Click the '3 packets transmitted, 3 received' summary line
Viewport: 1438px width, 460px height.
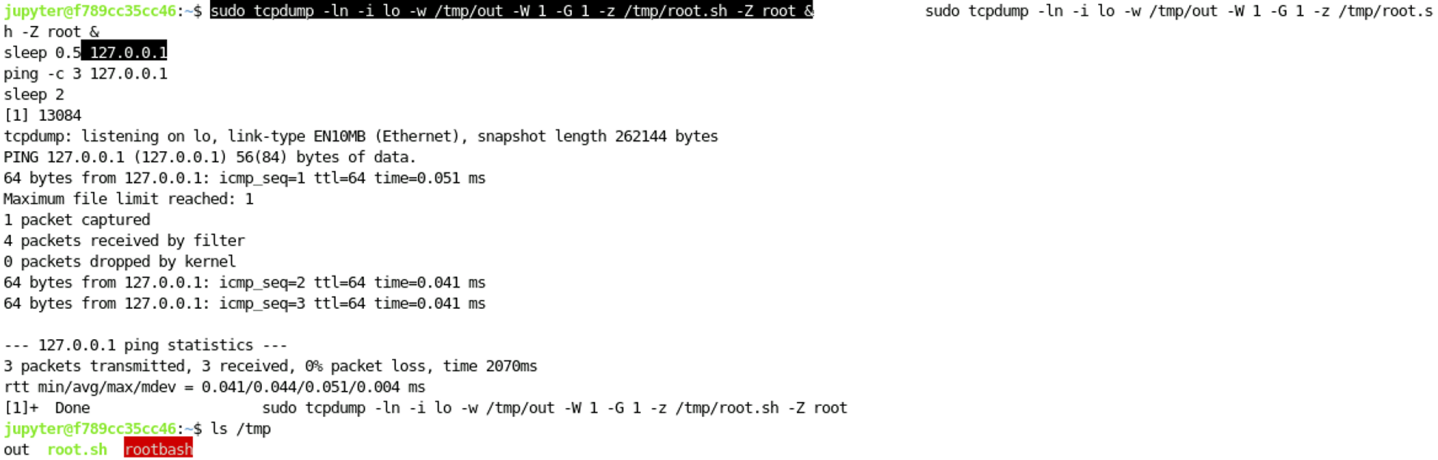270,366
